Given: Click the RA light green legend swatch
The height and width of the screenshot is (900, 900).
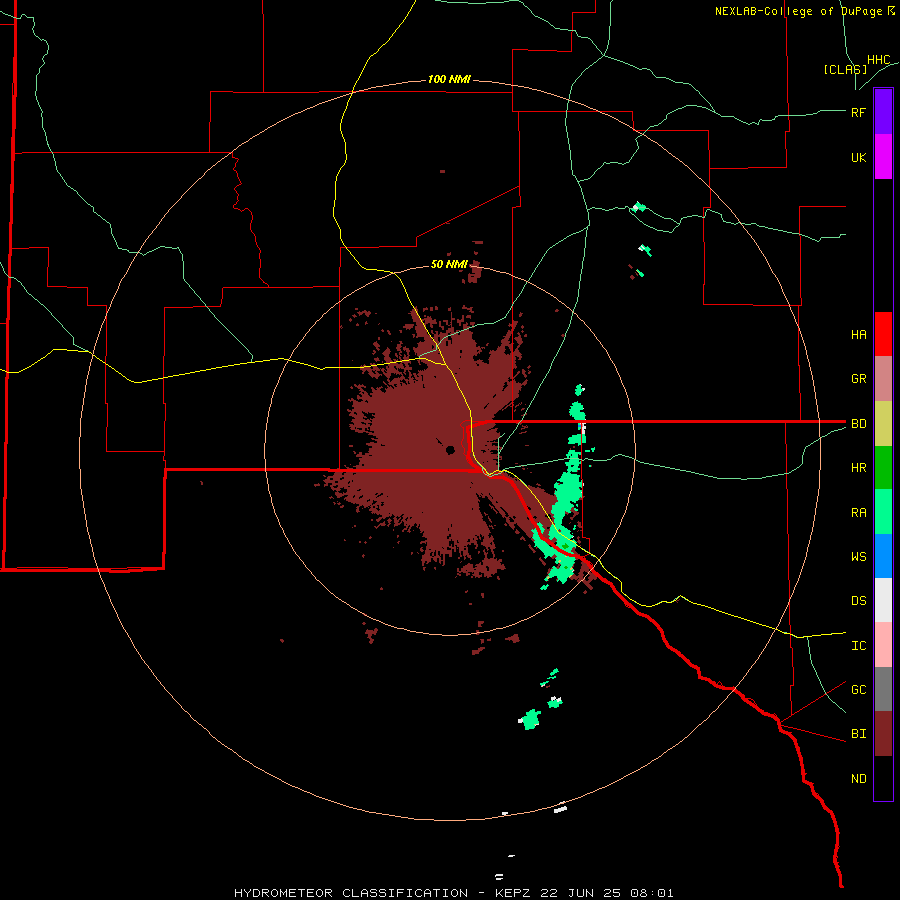Looking at the screenshot, I should [883, 512].
